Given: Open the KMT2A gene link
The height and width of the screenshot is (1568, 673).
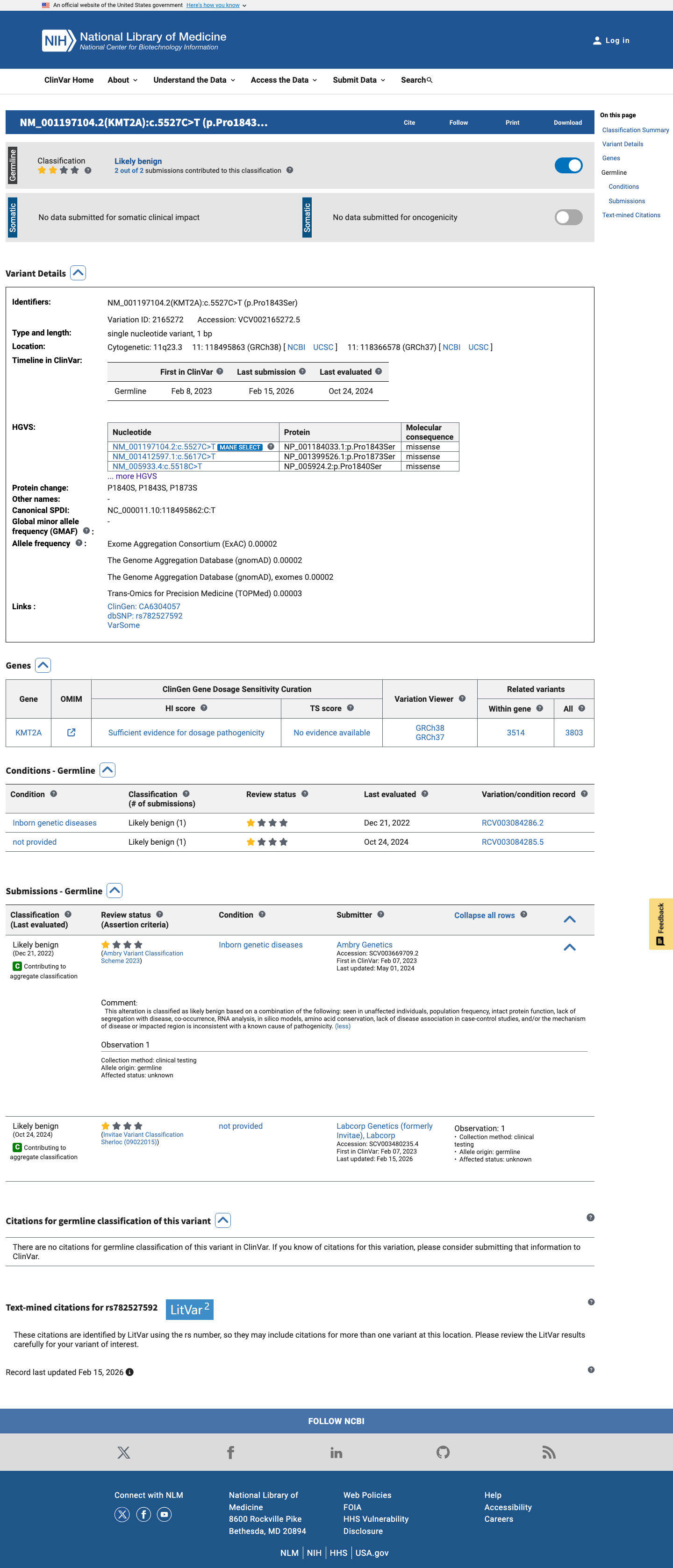Looking at the screenshot, I should [x=29, y=732].
